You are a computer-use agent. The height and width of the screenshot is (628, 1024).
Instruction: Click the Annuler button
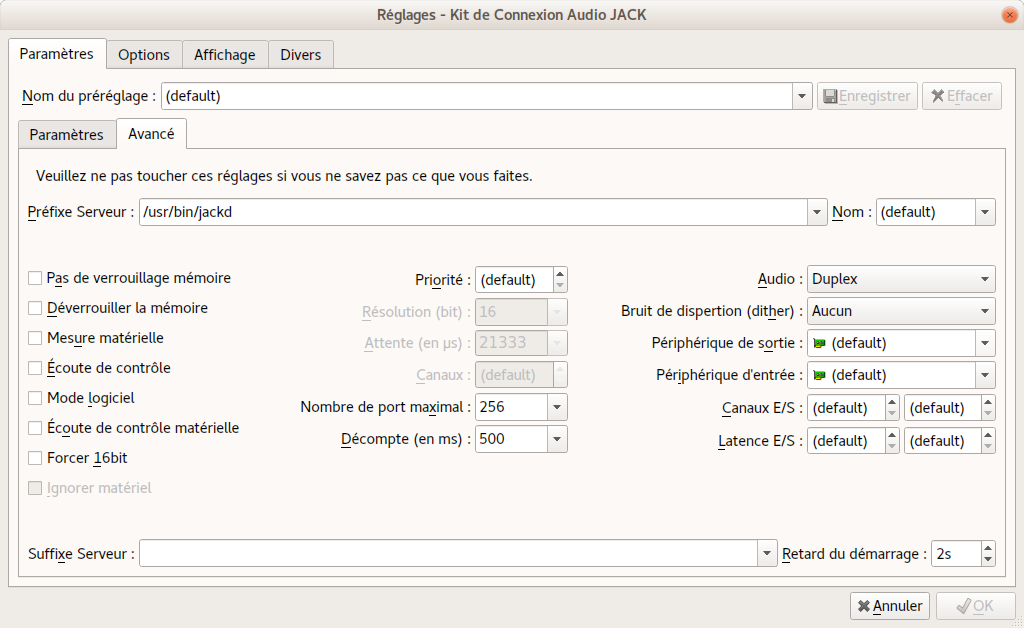coord(889,606)
